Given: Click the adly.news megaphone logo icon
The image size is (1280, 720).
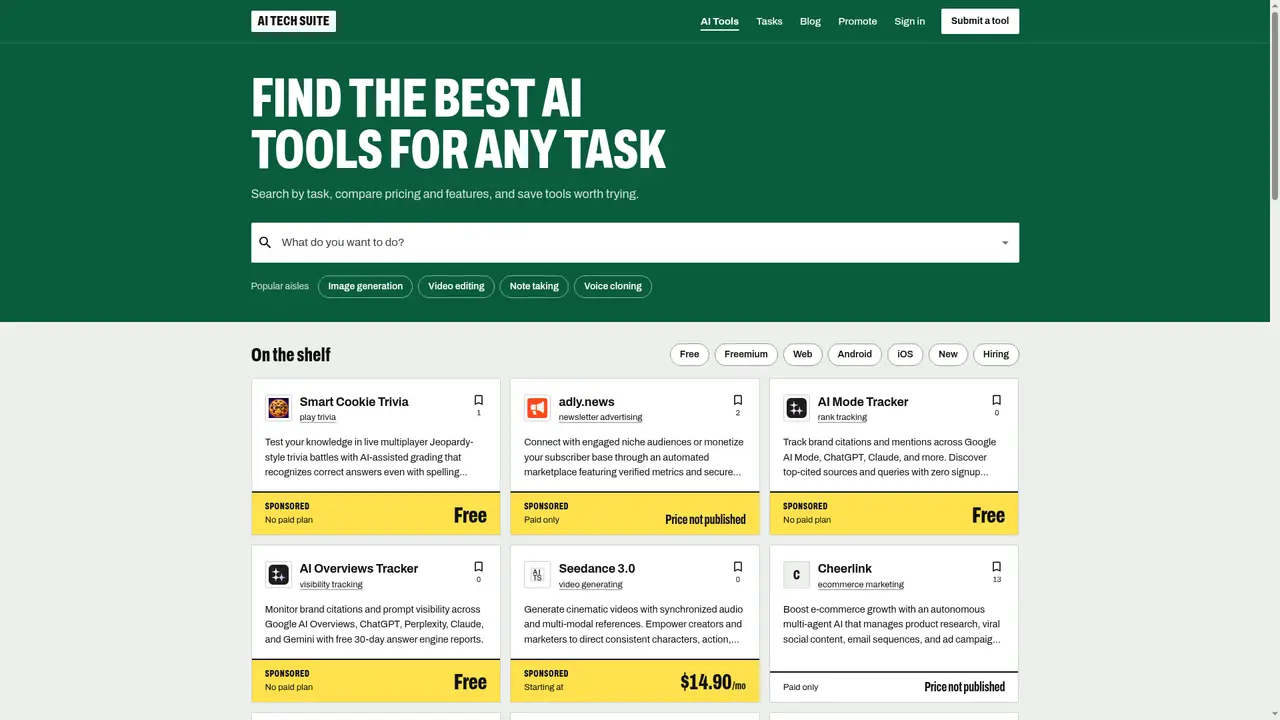Looking at the screenshot, I should (x=537, y=408).
